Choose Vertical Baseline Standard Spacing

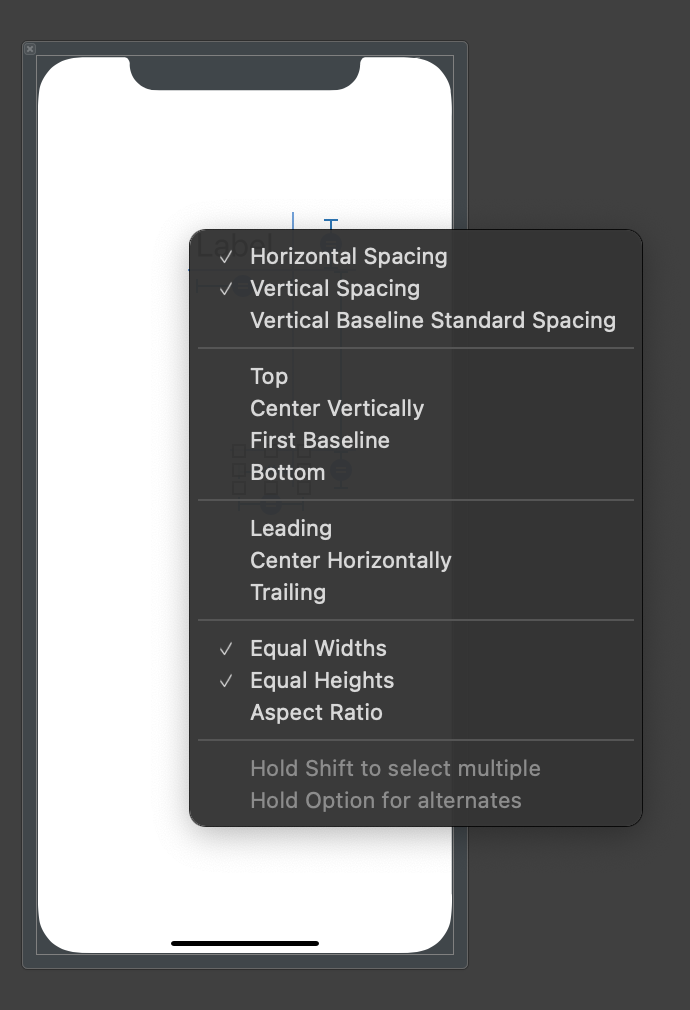(432, 320)
